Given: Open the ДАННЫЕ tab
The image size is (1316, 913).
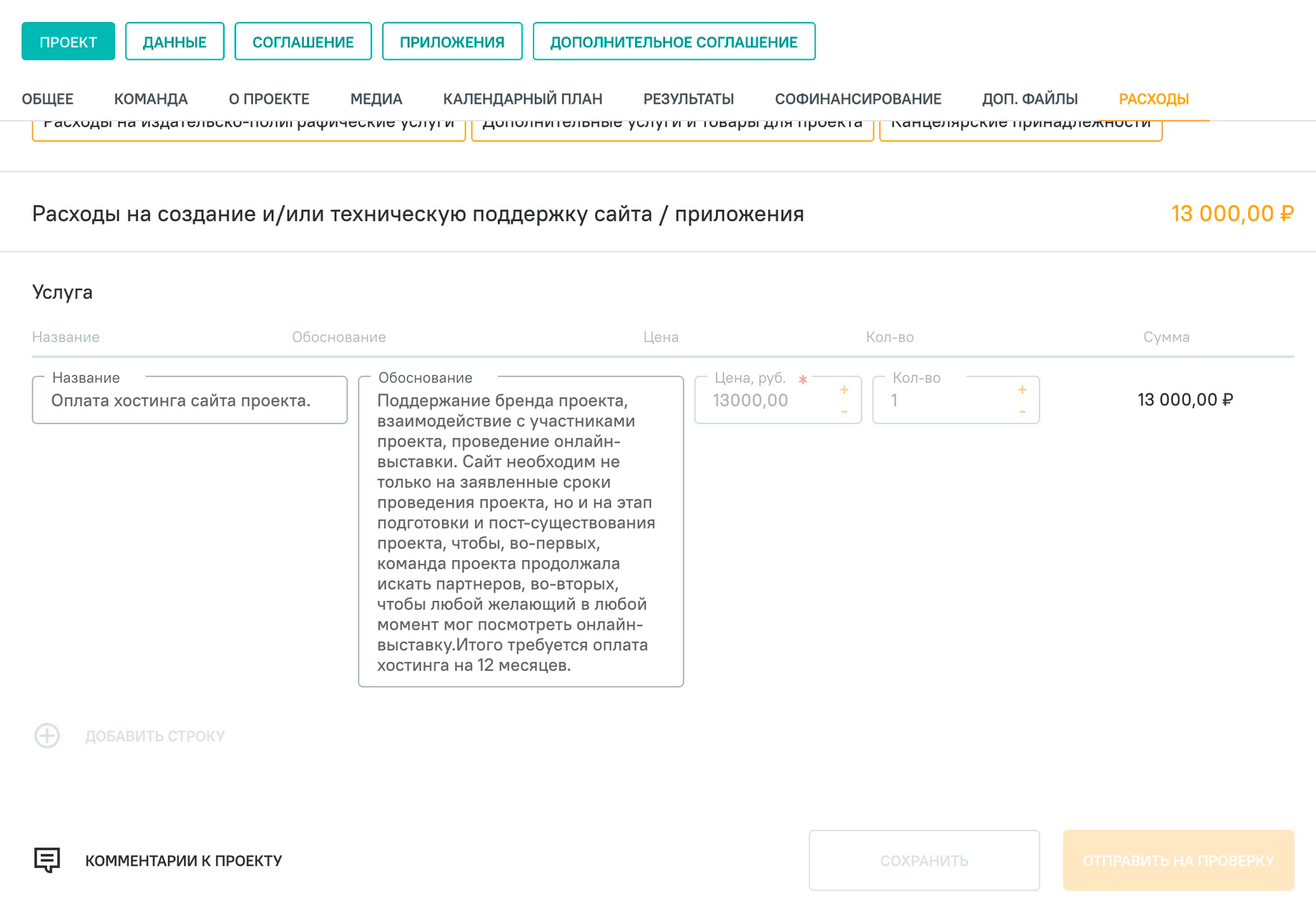Looking at the screenshot, I should tap(175, 41).
